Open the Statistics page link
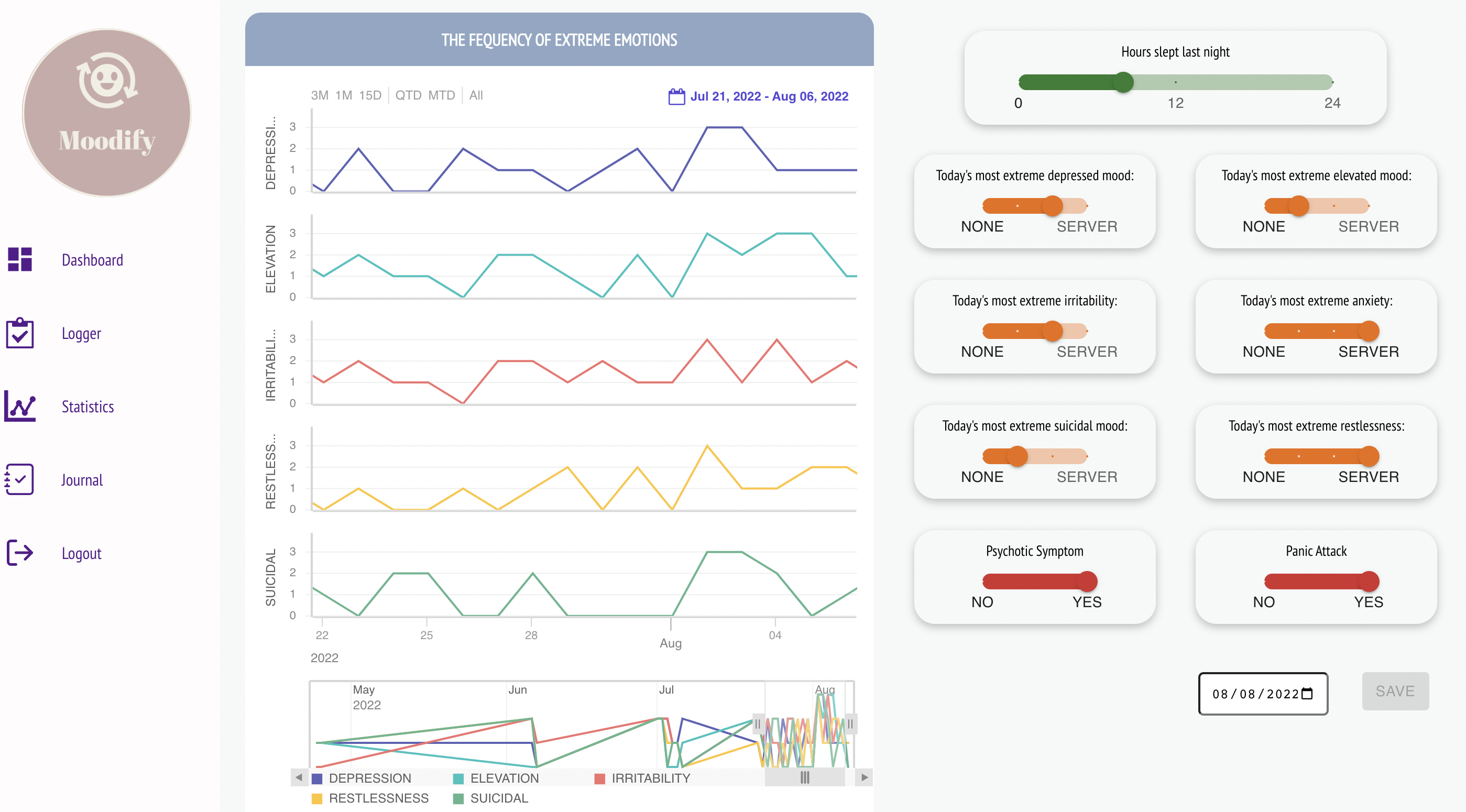This screenshot has width=1466, height=812. pos(87,407)
